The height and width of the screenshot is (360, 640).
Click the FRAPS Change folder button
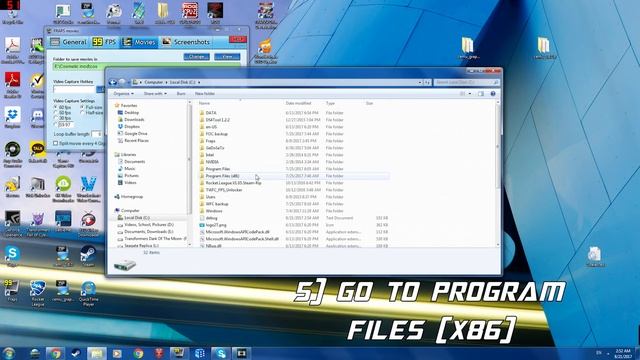pos(197,57)
